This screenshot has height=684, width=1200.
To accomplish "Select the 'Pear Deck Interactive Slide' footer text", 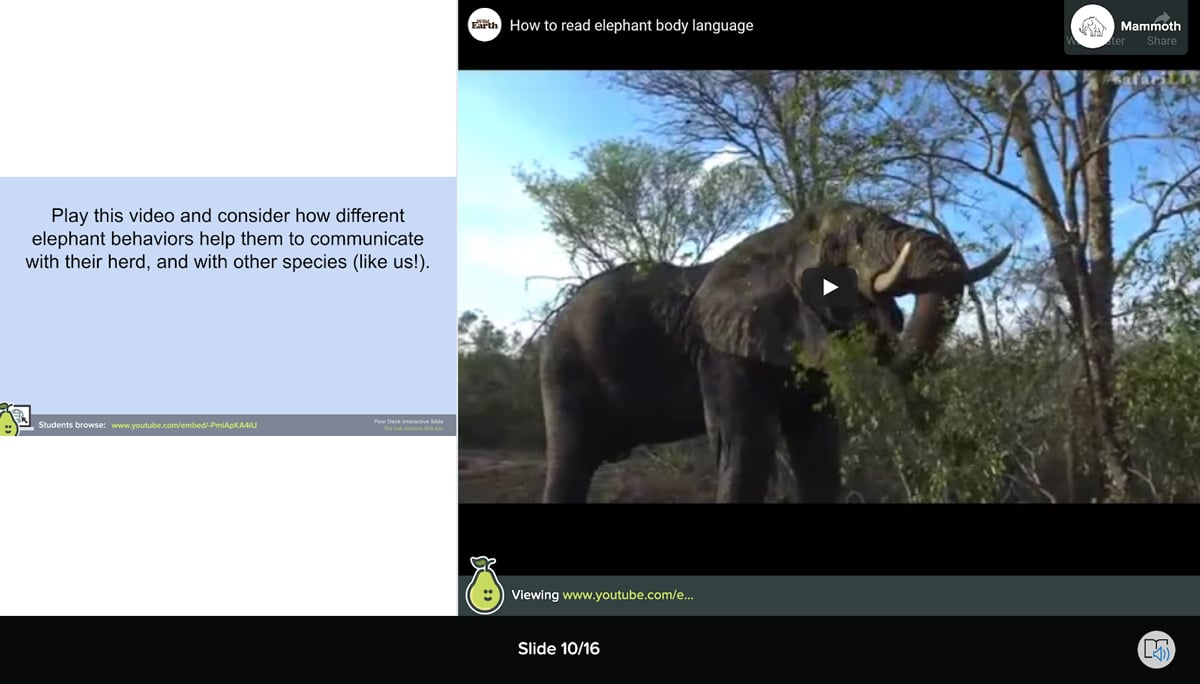I will click(x=408, y=422).
